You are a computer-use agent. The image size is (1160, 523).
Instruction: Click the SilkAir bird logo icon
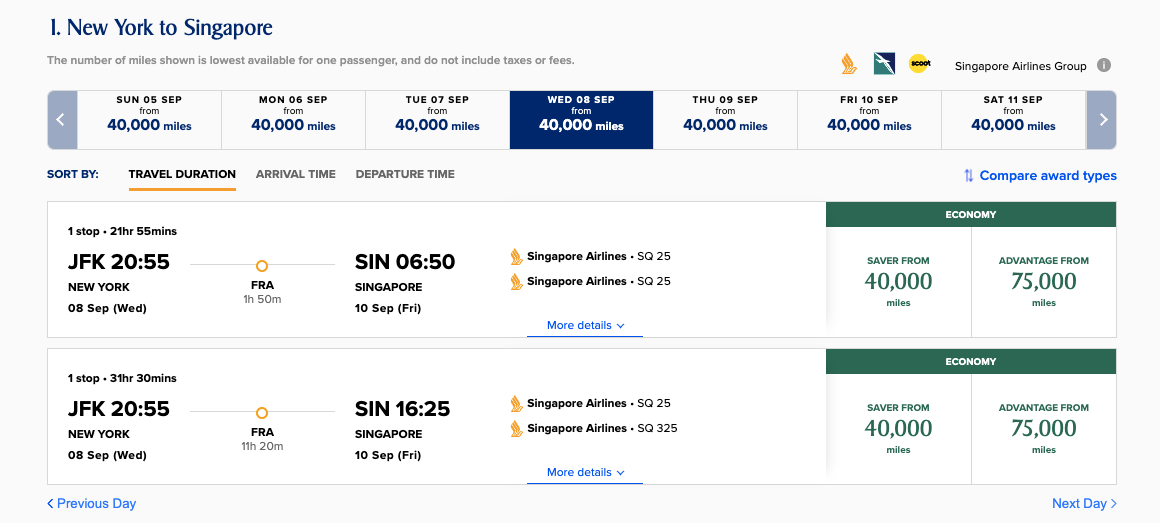click(883, 64)
